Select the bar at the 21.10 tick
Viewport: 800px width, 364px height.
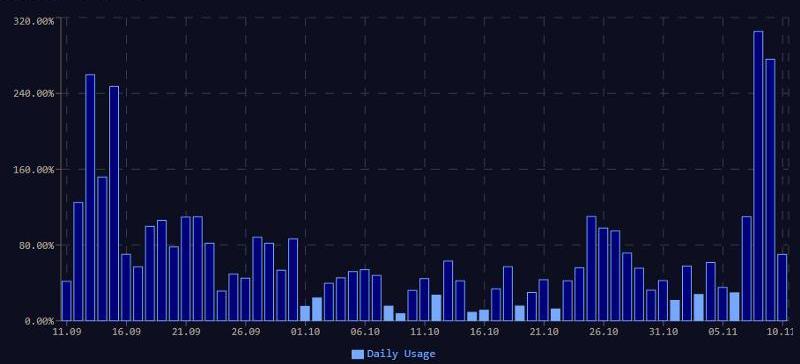point(543,300)
